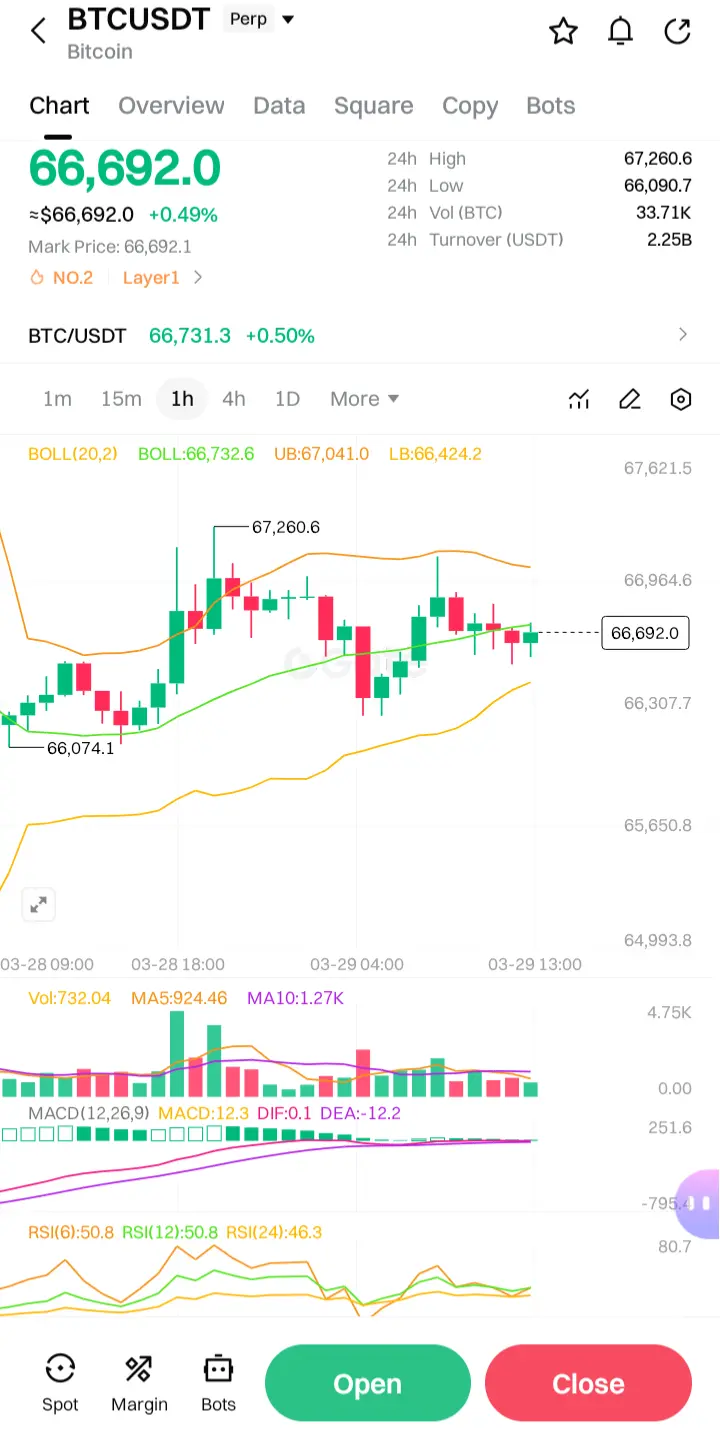This screenshot has height=1438, width=720.
Task: Open chart indicators icon
Action: [579, 400]
